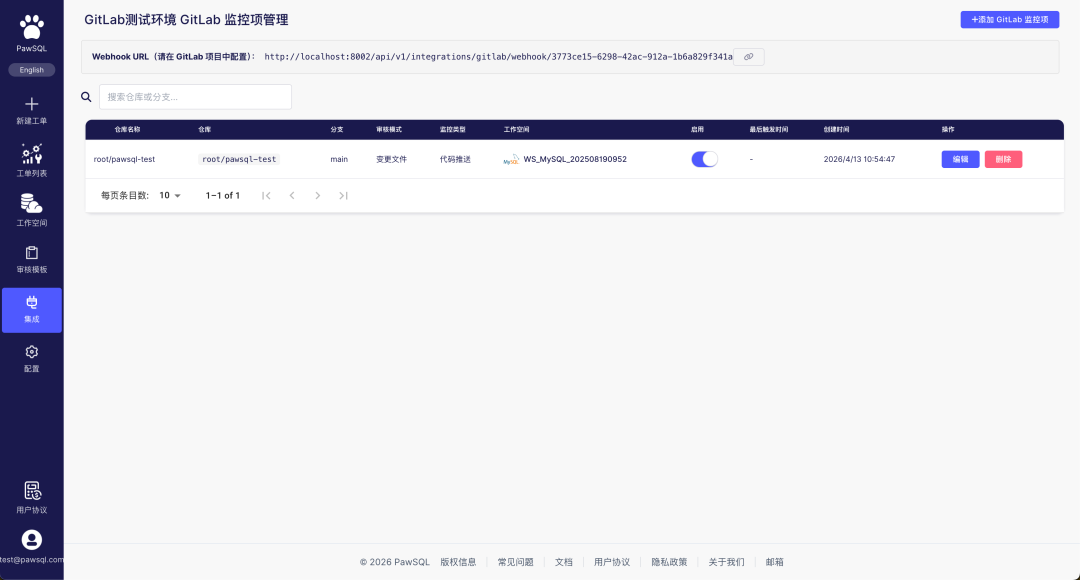Go to 工作空间 in the sidebar
Viewport: 1080px width, 580px height.
tap(32, 210)
